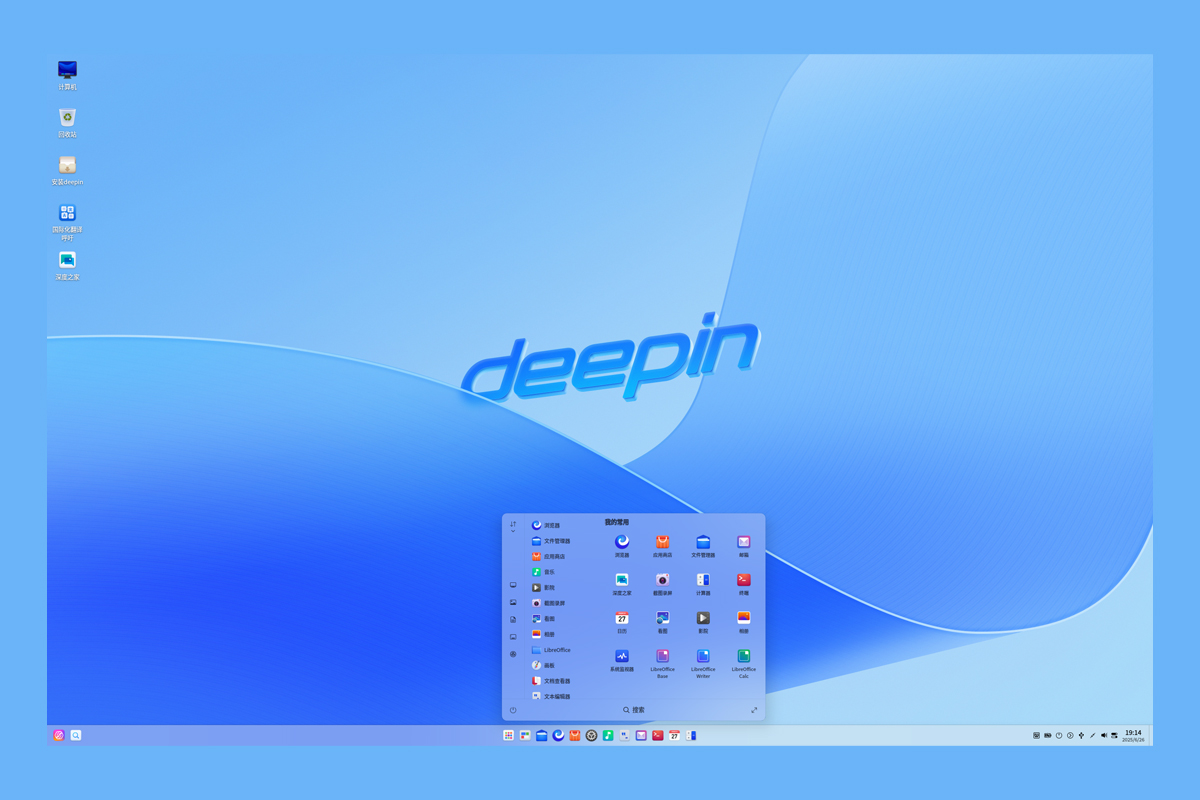Launch music player from the taskbar
1200x800 pixels.
[x=608, y=735]
